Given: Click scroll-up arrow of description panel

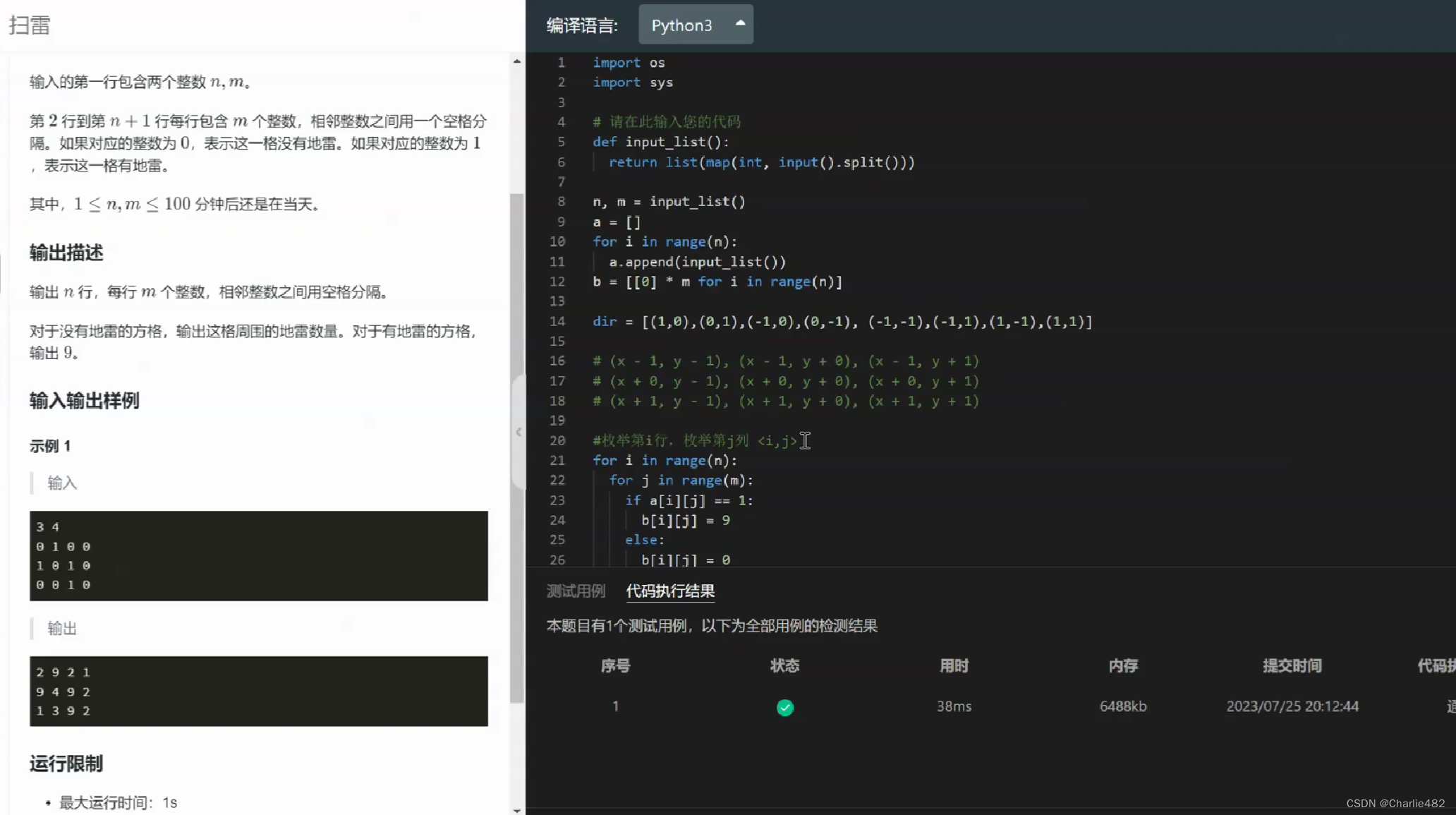Looking at the screenshot, I should 517,62.
